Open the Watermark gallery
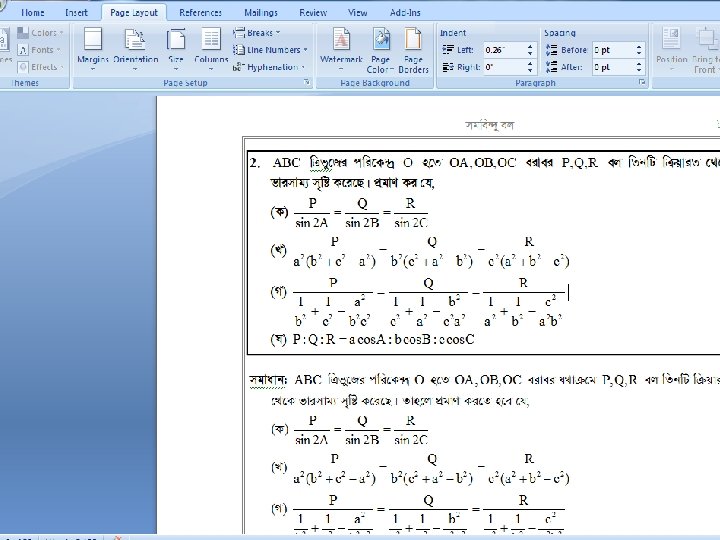The width and height of the screenshot is (720, 540). point(341,50)
